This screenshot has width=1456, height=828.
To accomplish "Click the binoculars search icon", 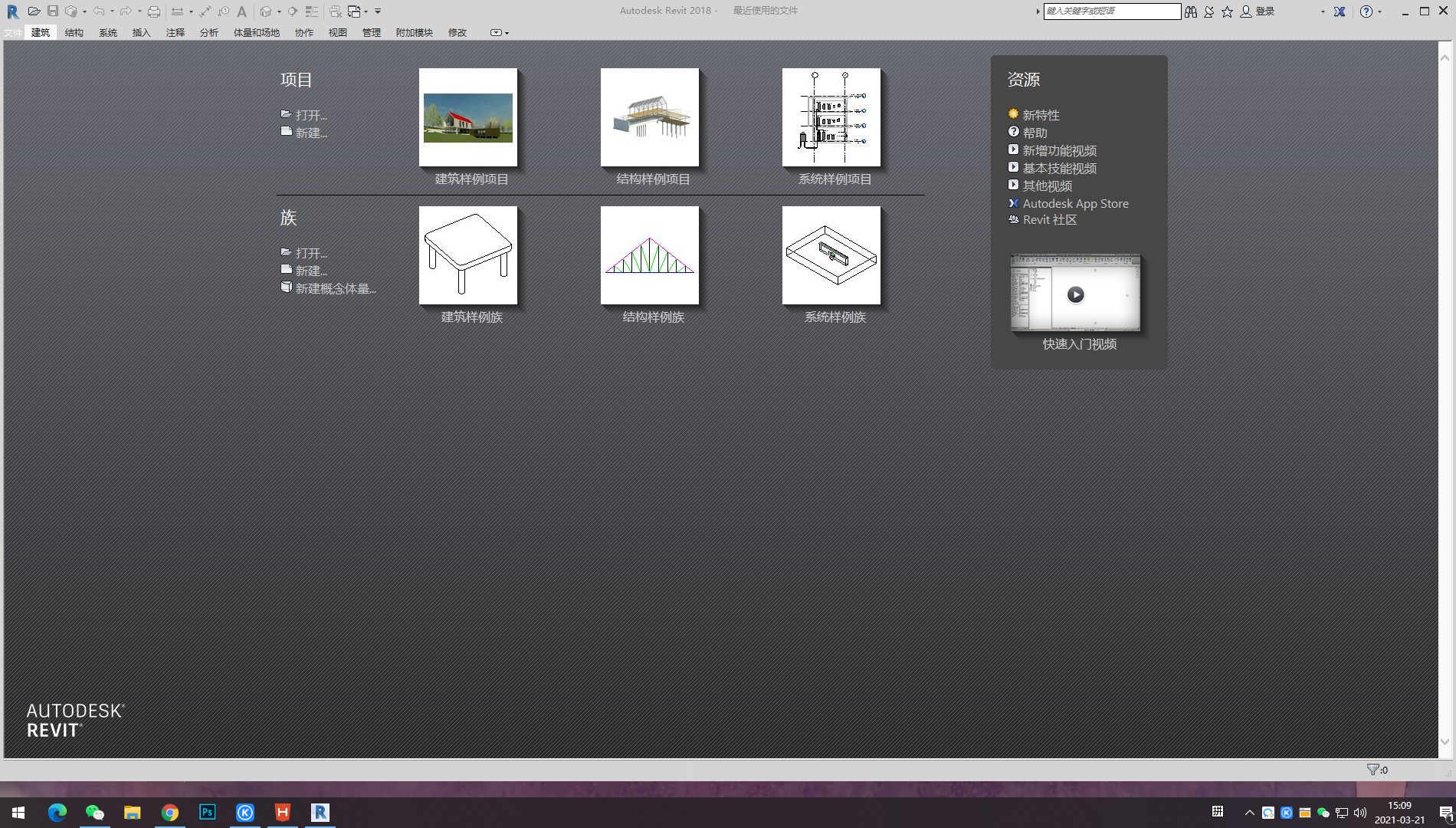I will tap(1191, 11).
